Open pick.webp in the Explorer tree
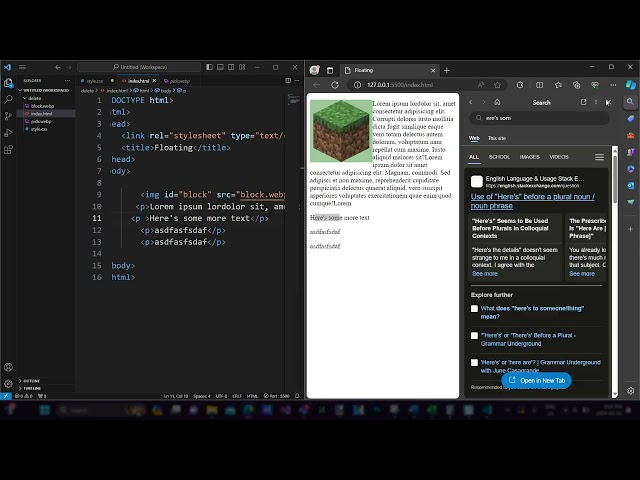The height and width of the screenshot is (480, 640). pyautogui.click(x=41, y=121)
